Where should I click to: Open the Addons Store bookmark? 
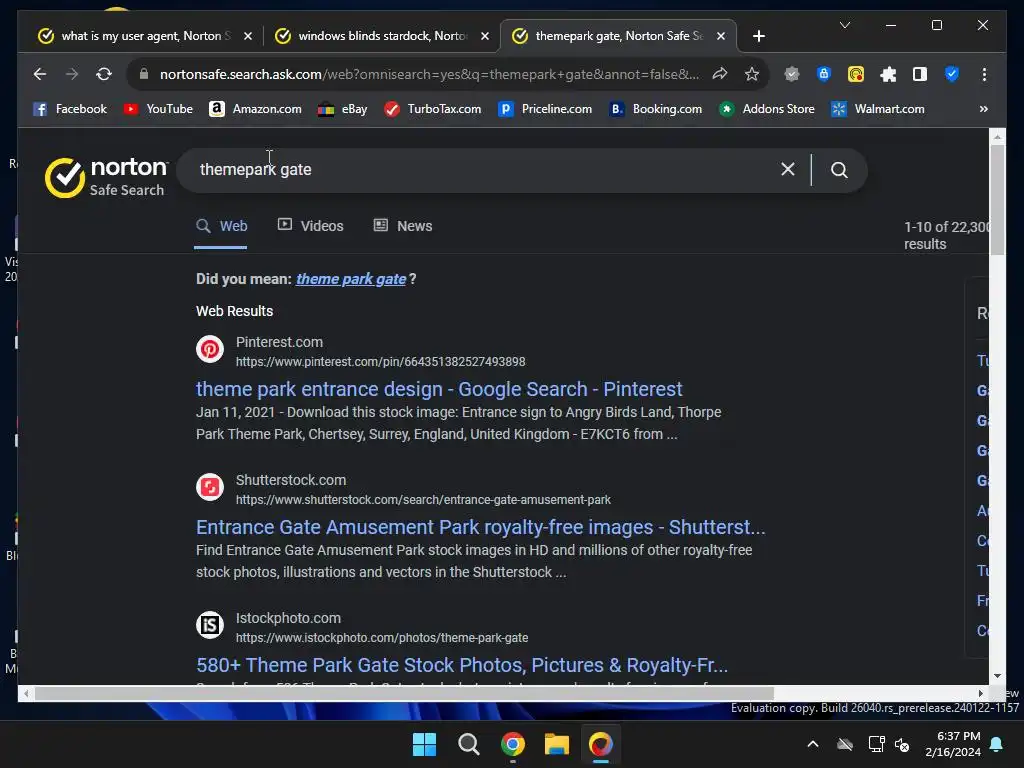tap(767, 109)
